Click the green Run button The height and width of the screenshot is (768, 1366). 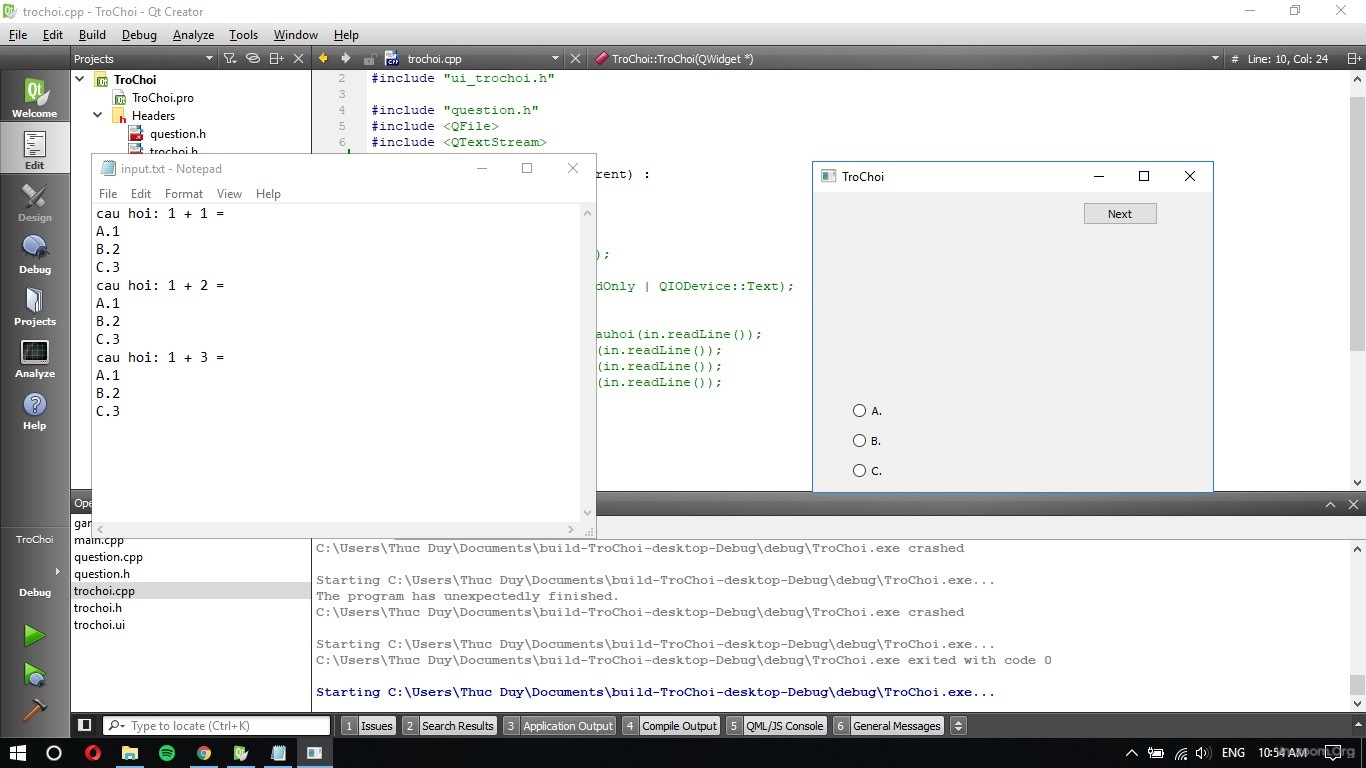tap(34, 636)
